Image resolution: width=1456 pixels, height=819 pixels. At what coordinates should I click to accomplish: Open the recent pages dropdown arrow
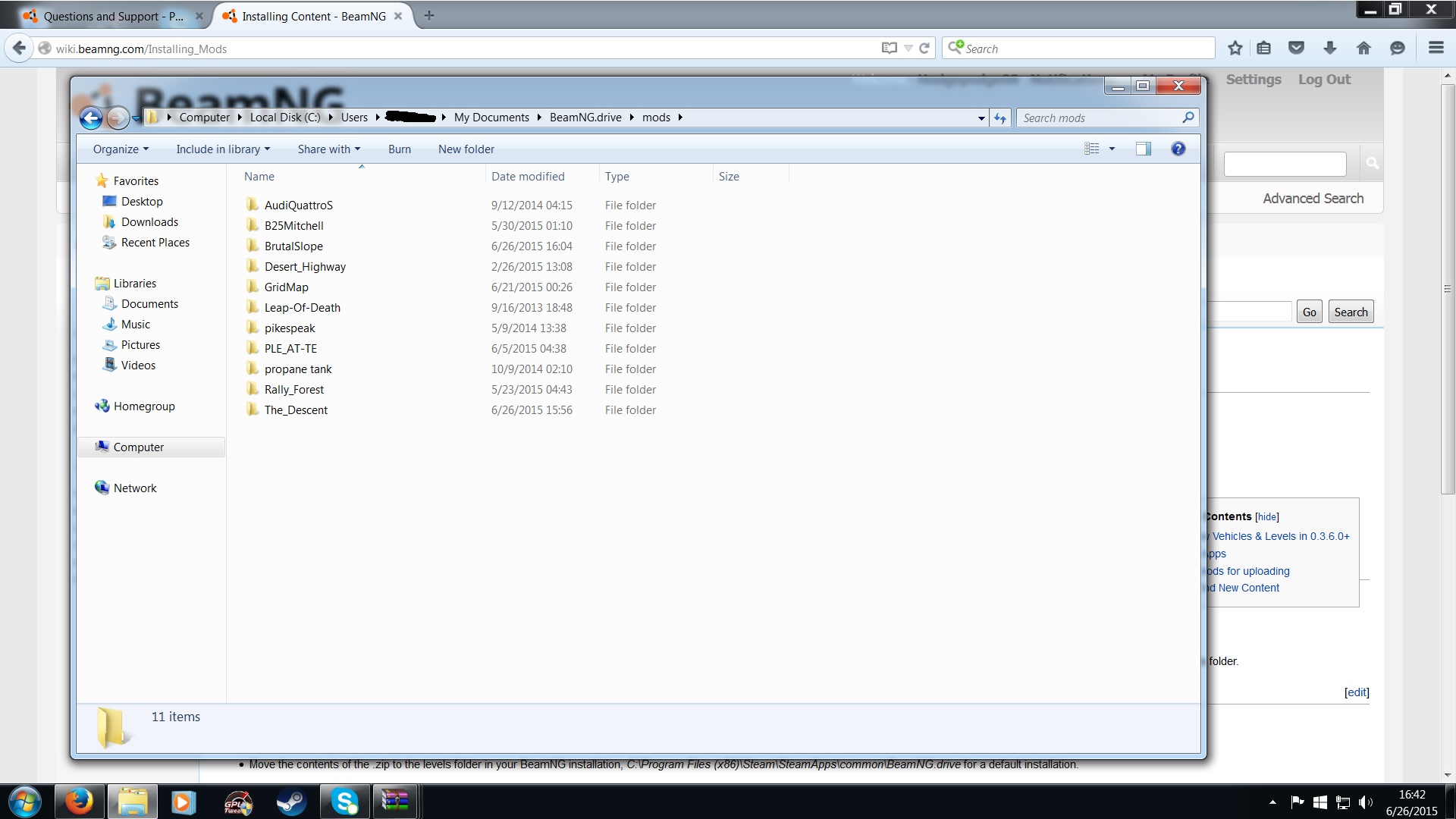coord(136,118)
